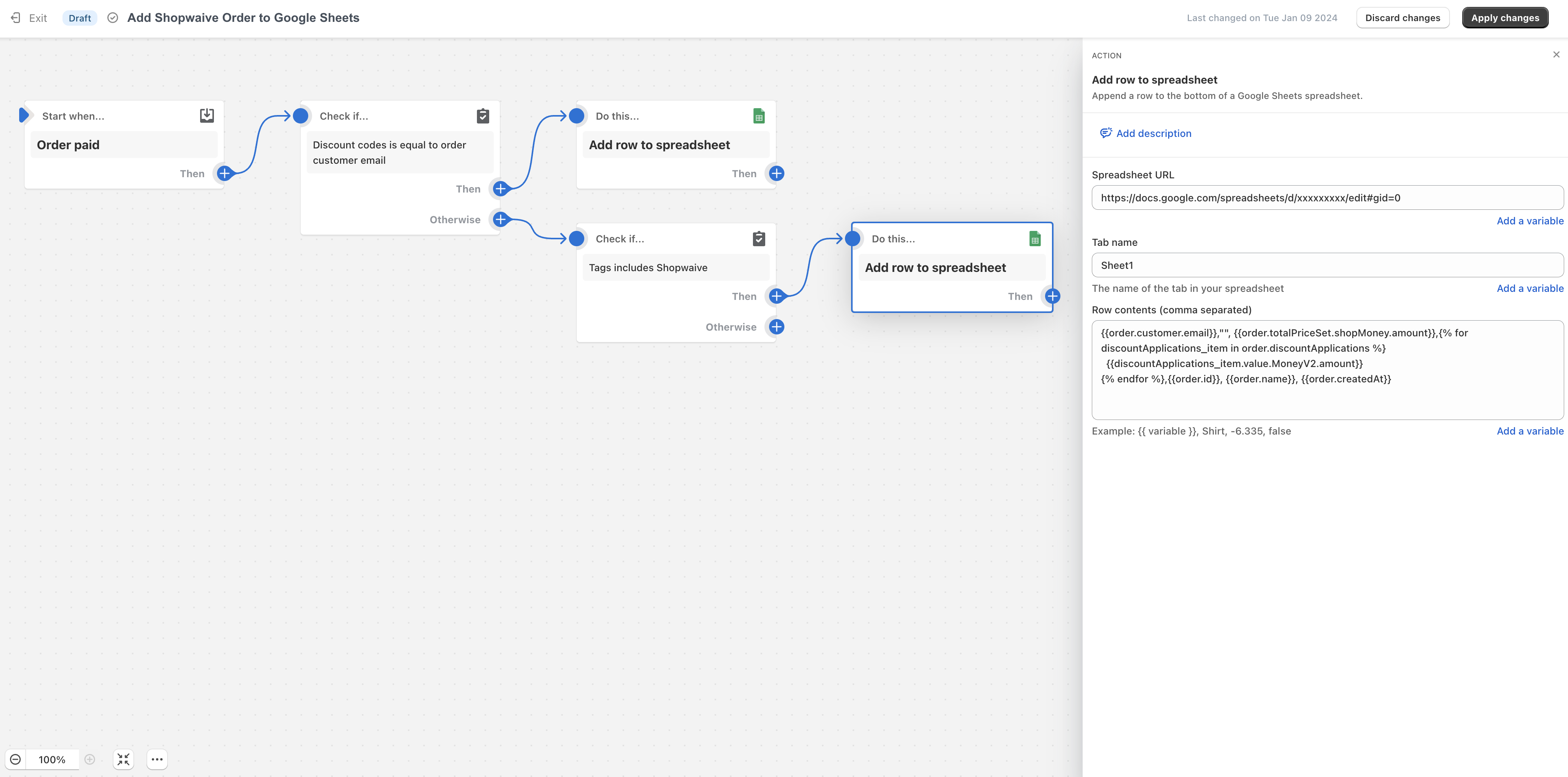
Task: Click the input dot of Discount codes condition
Action: coord(301,116)
